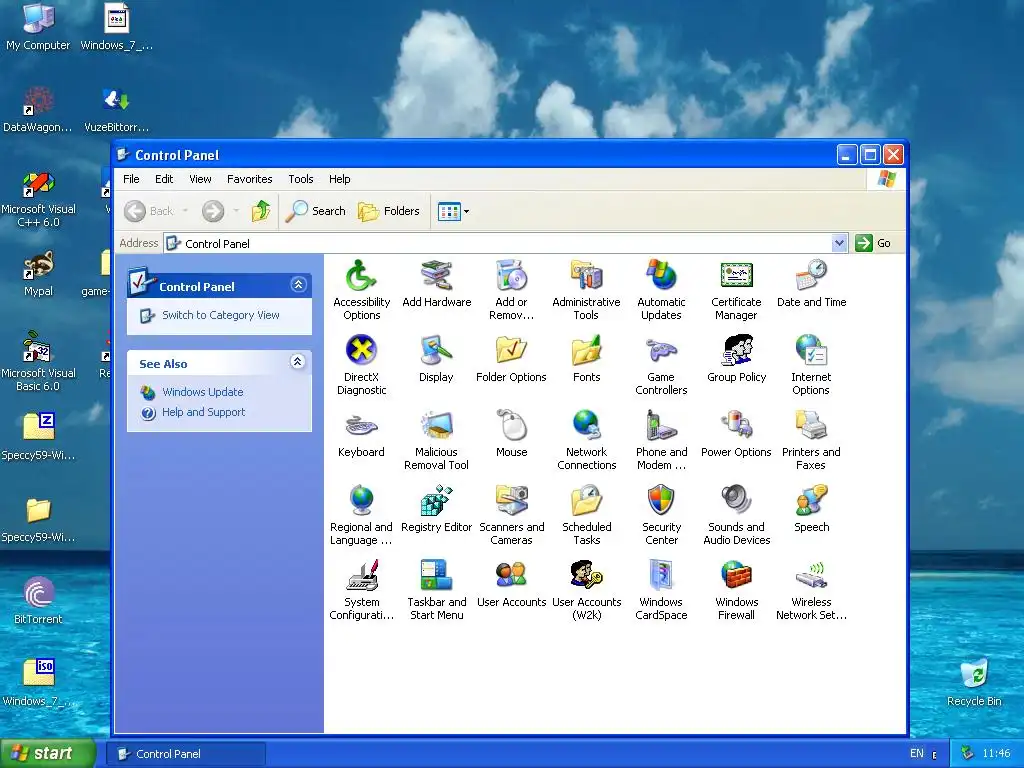Open the Tools menu

[x=300, y=179]
